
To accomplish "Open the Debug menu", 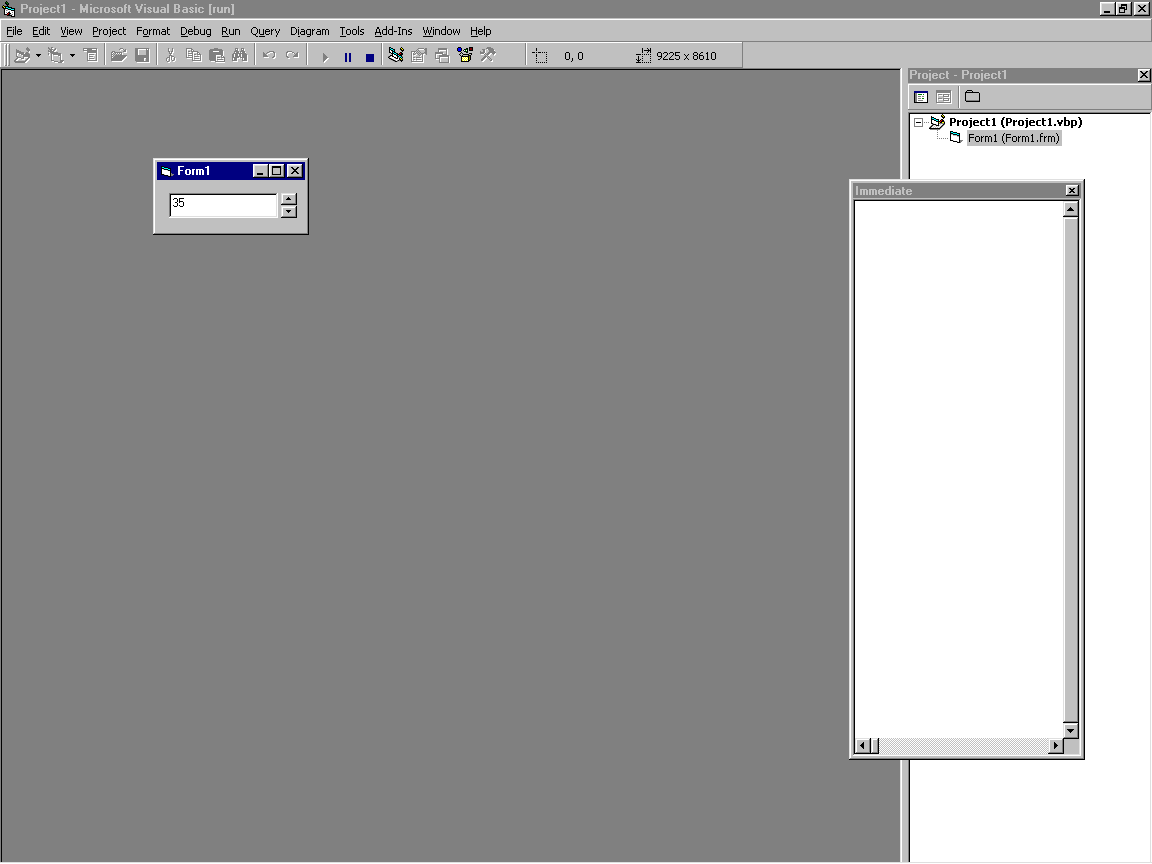I will tap(195, 31).
